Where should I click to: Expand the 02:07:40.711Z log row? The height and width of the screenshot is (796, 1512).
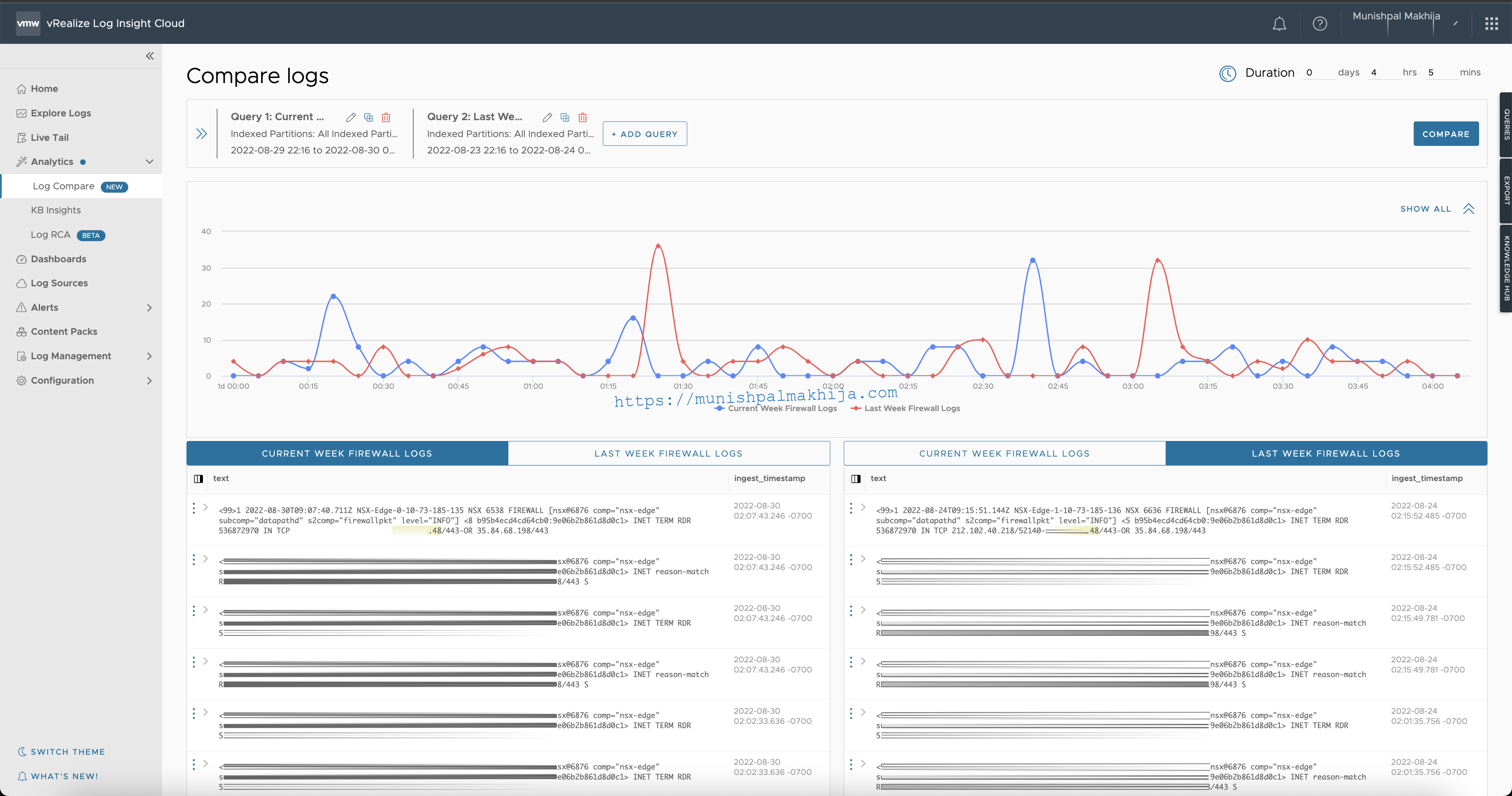pyautogui.click(x=205, y=507)
